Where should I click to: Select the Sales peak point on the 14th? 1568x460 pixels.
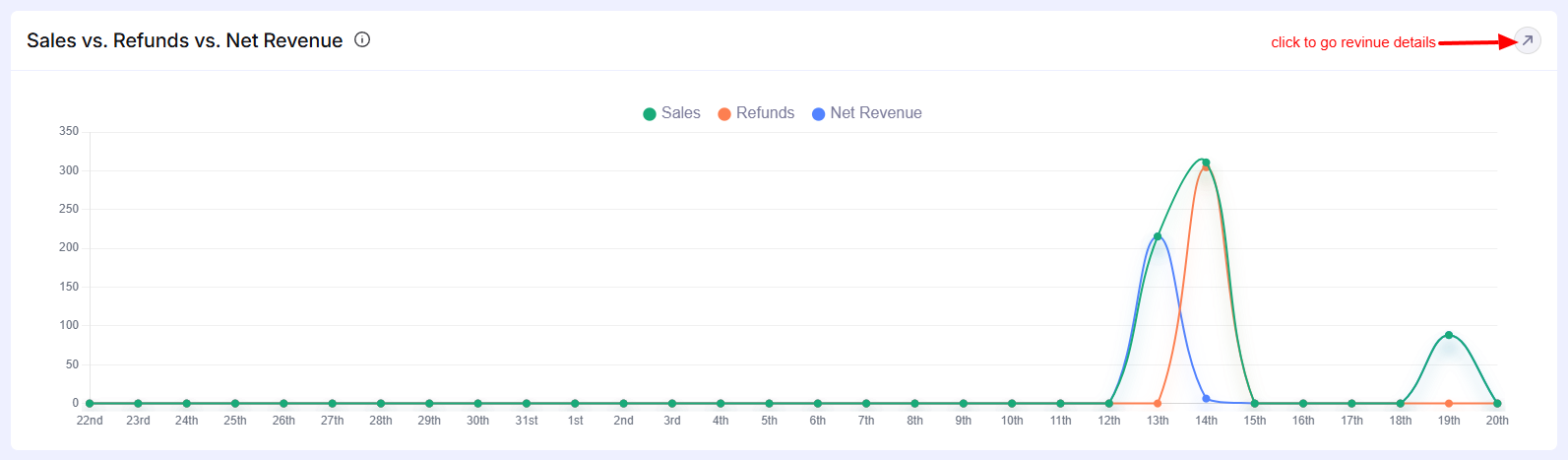[x=1206, y=163]
